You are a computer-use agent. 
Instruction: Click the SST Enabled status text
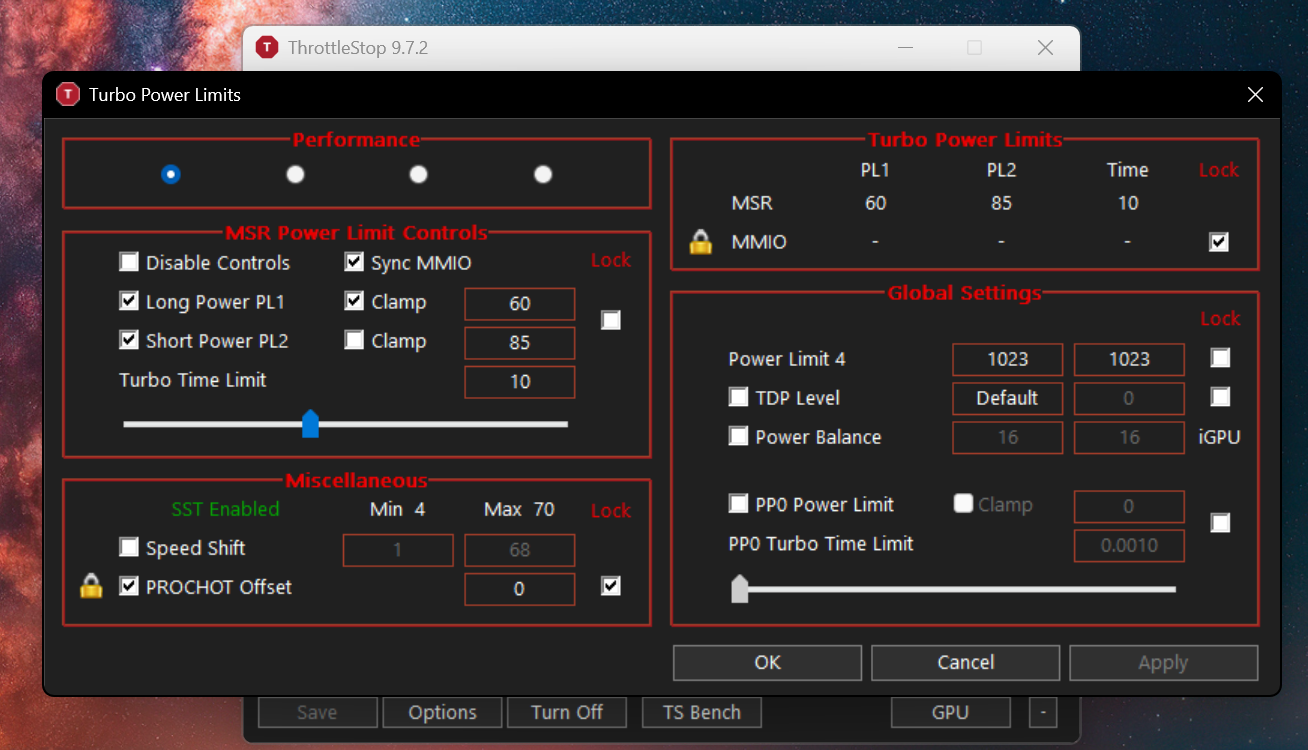click(x=225, y=509)
